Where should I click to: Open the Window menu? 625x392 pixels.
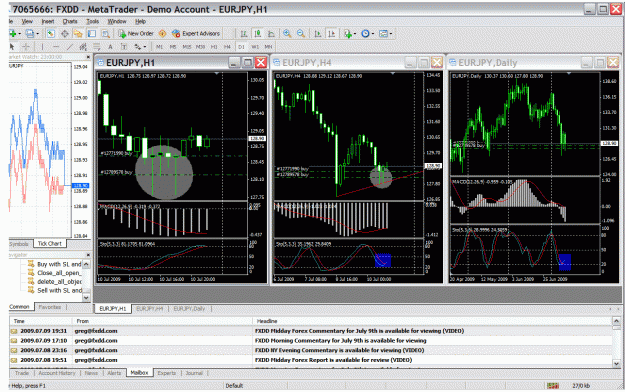[117, 22]
